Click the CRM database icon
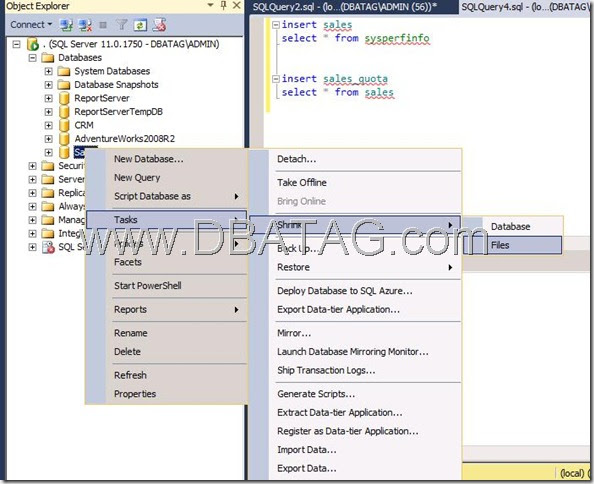 point(64,125)
